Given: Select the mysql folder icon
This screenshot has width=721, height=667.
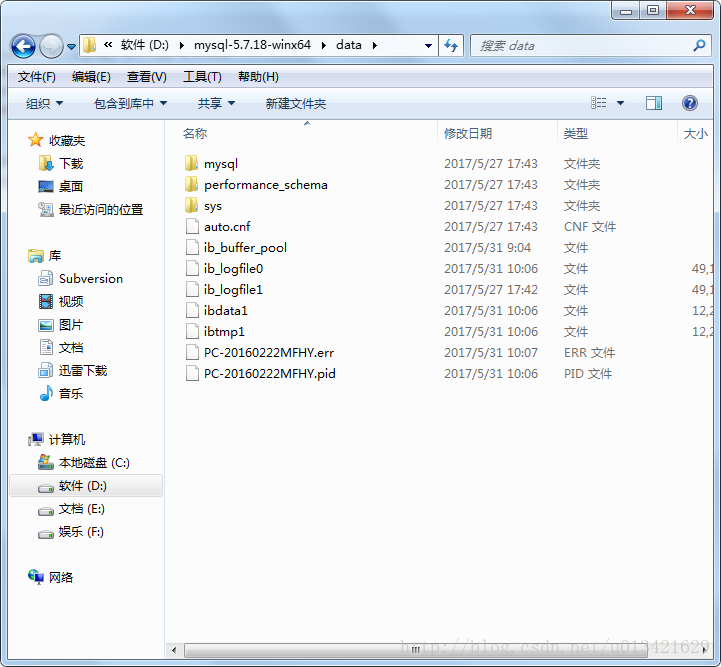Looking at the screenshot, I should click(192, 163).
